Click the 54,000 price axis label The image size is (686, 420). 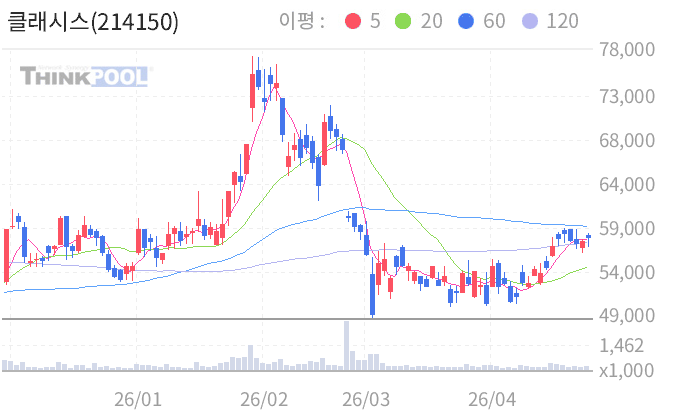click(x=627, y=272)
